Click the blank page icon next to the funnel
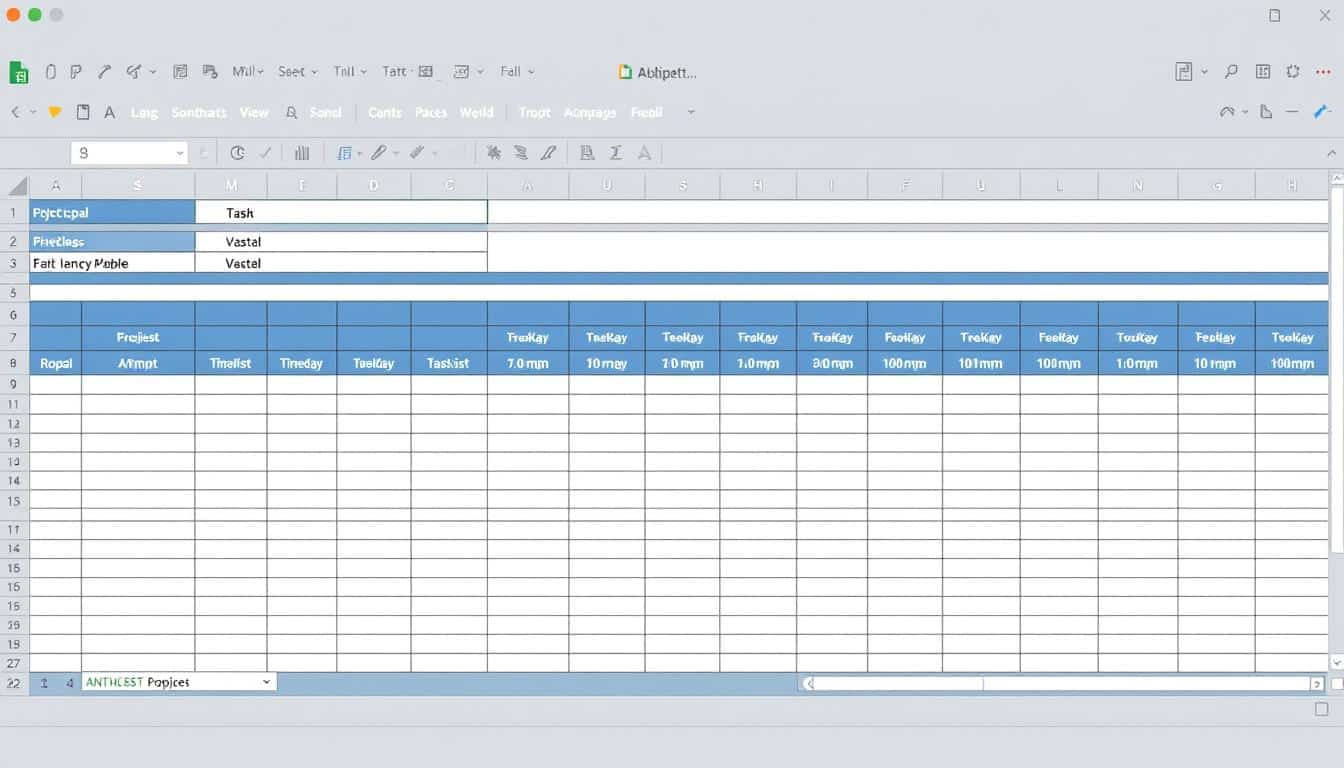The width and height of the screenshot is (1344, 768). (x=83, y=112)
